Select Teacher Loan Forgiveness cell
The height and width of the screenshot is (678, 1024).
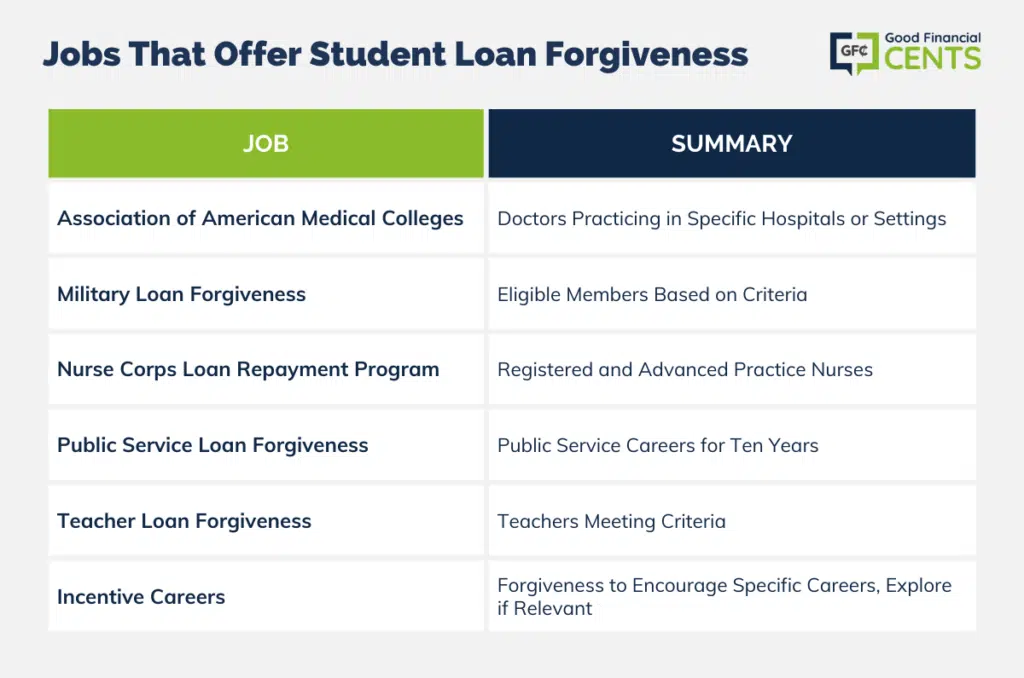pos(266,521)
